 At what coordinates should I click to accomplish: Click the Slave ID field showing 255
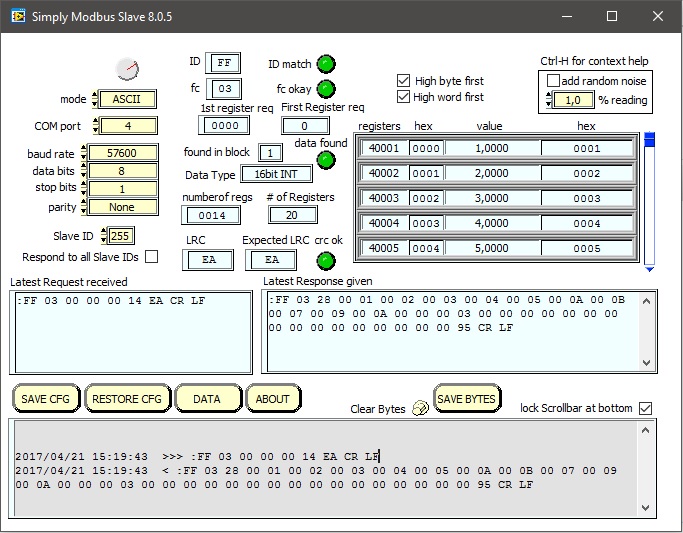(x=121, y=236)
